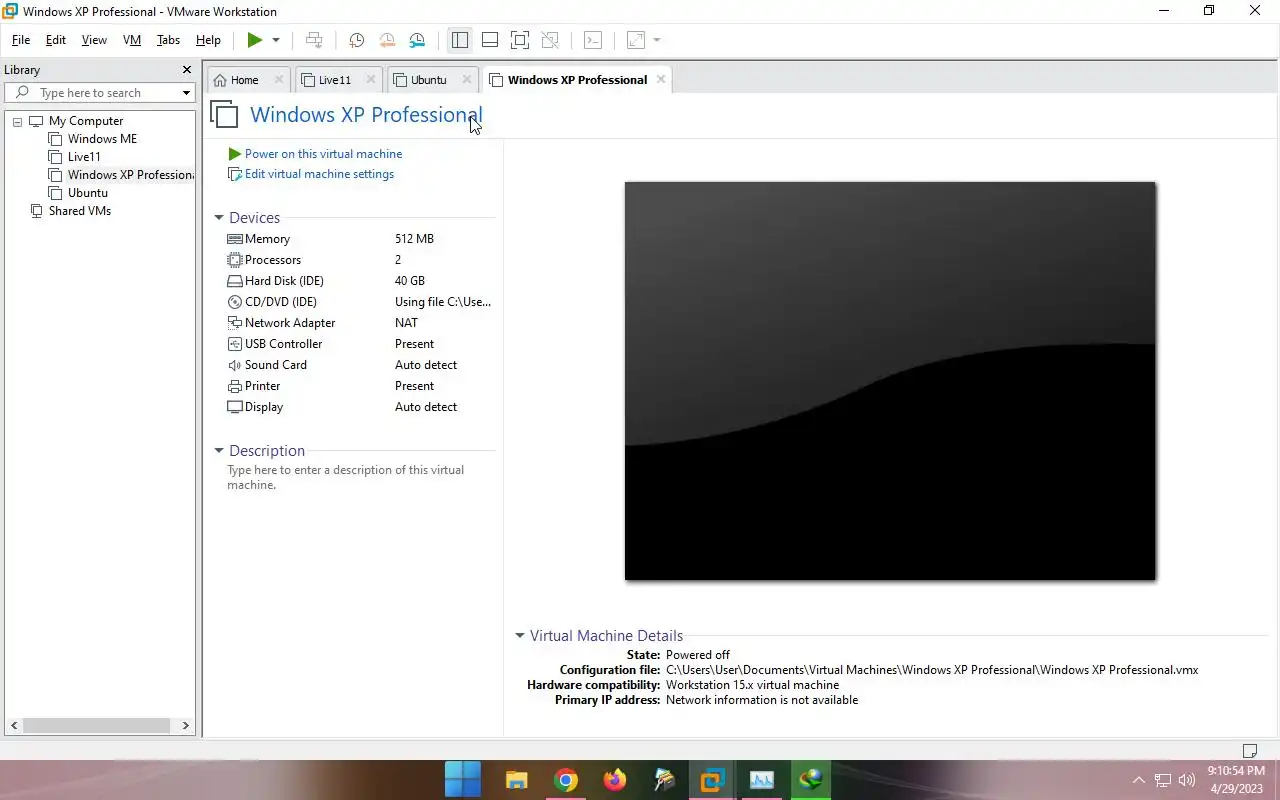1280x800 pixels.
Task: Enter full screen mode icon
Action: coord(520,40)
